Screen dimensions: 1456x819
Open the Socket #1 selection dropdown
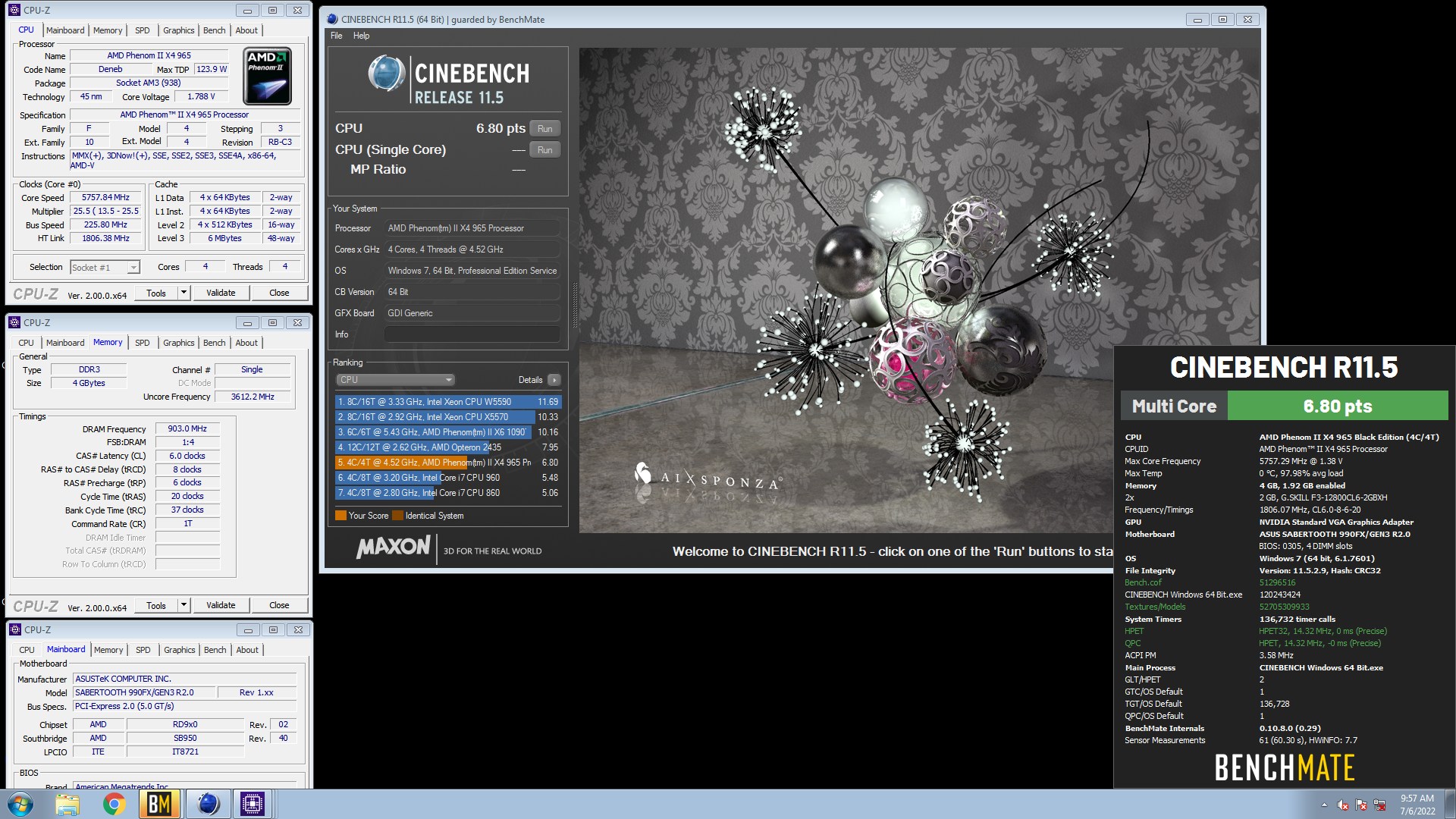[x=105, y=267]
